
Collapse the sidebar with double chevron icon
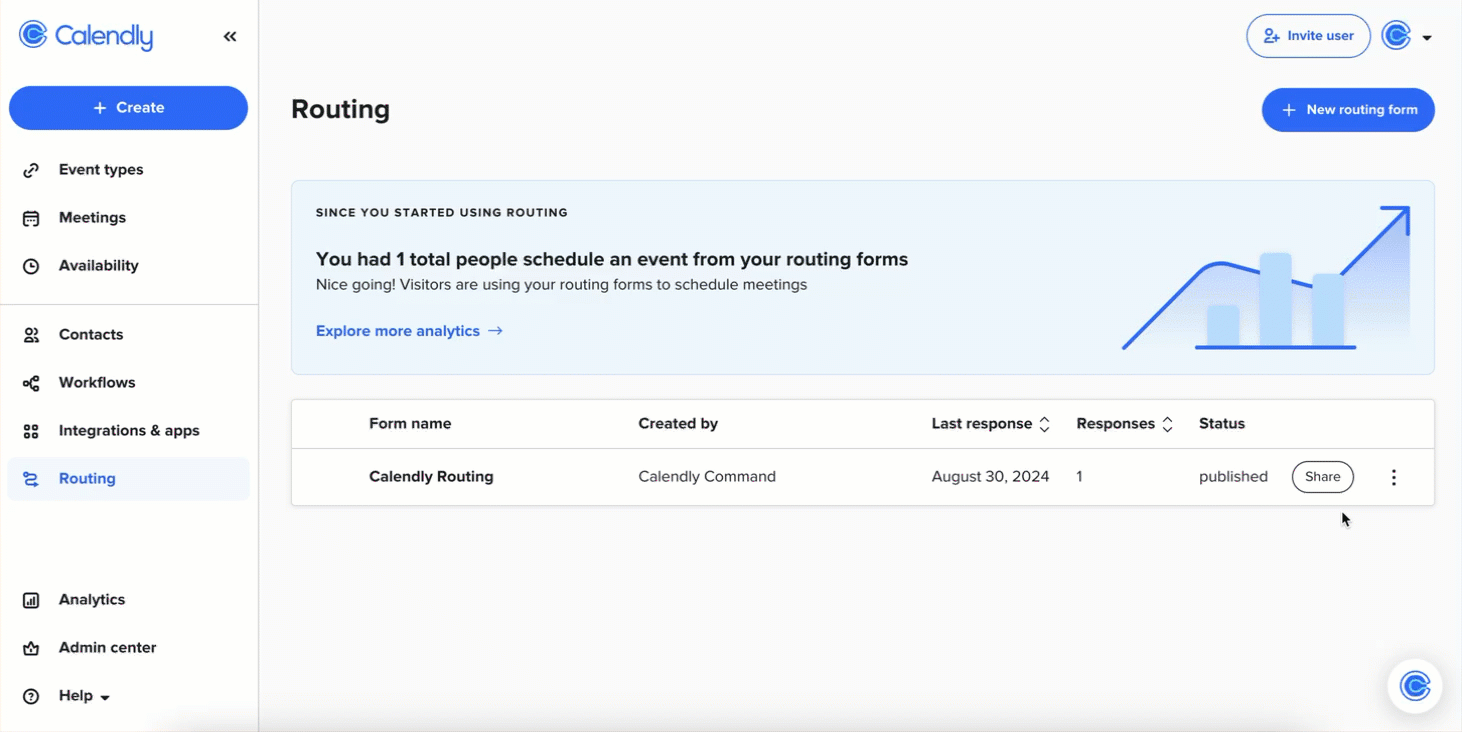click(x=230, y=37)
